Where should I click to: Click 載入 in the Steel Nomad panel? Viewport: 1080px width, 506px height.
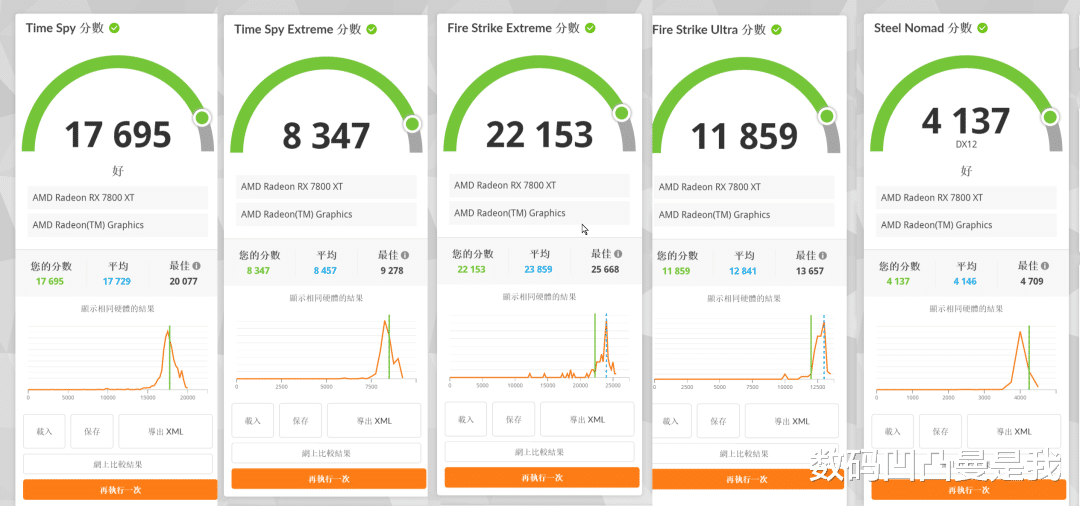point(893,432)
